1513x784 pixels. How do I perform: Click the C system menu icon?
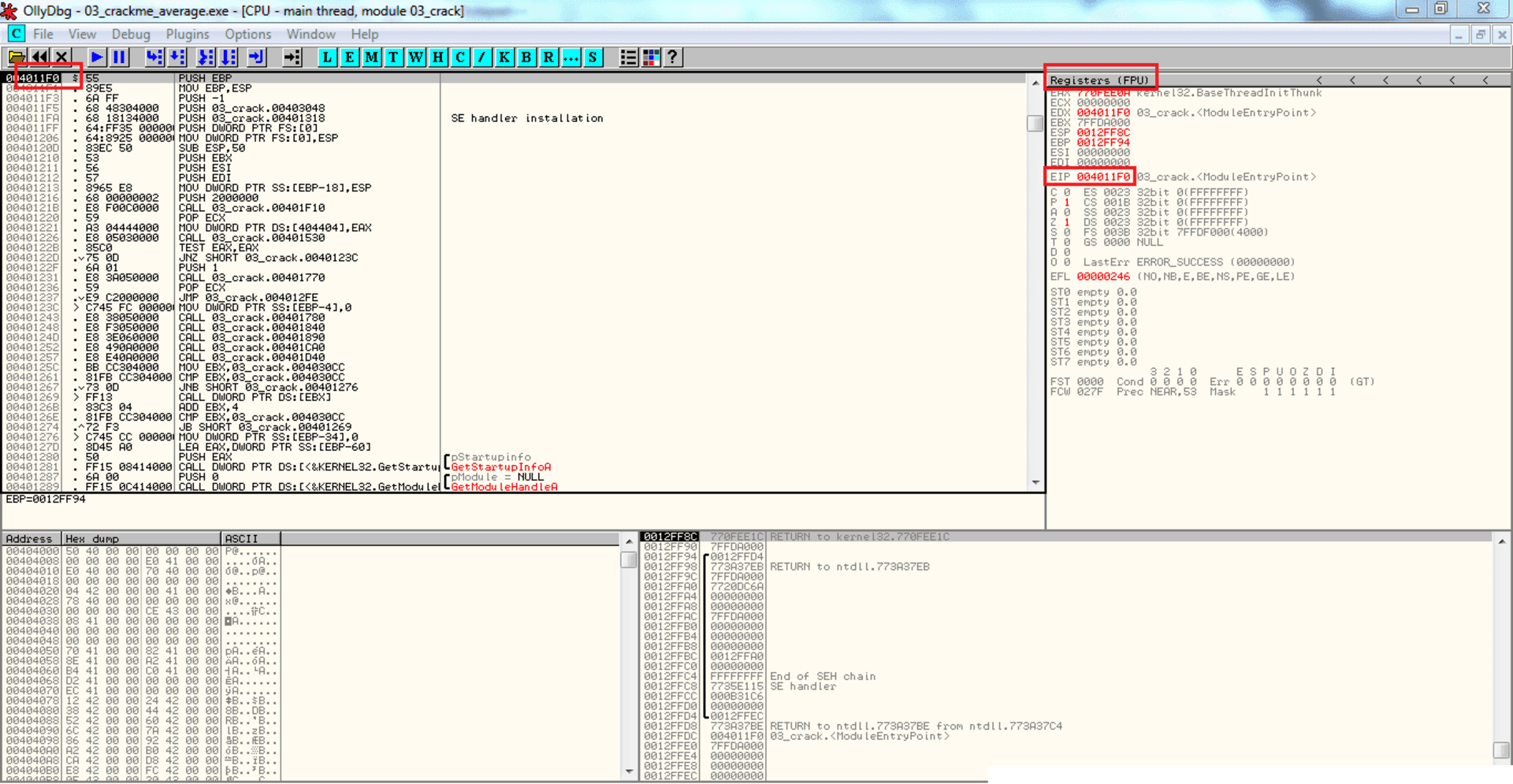(16, 34)
